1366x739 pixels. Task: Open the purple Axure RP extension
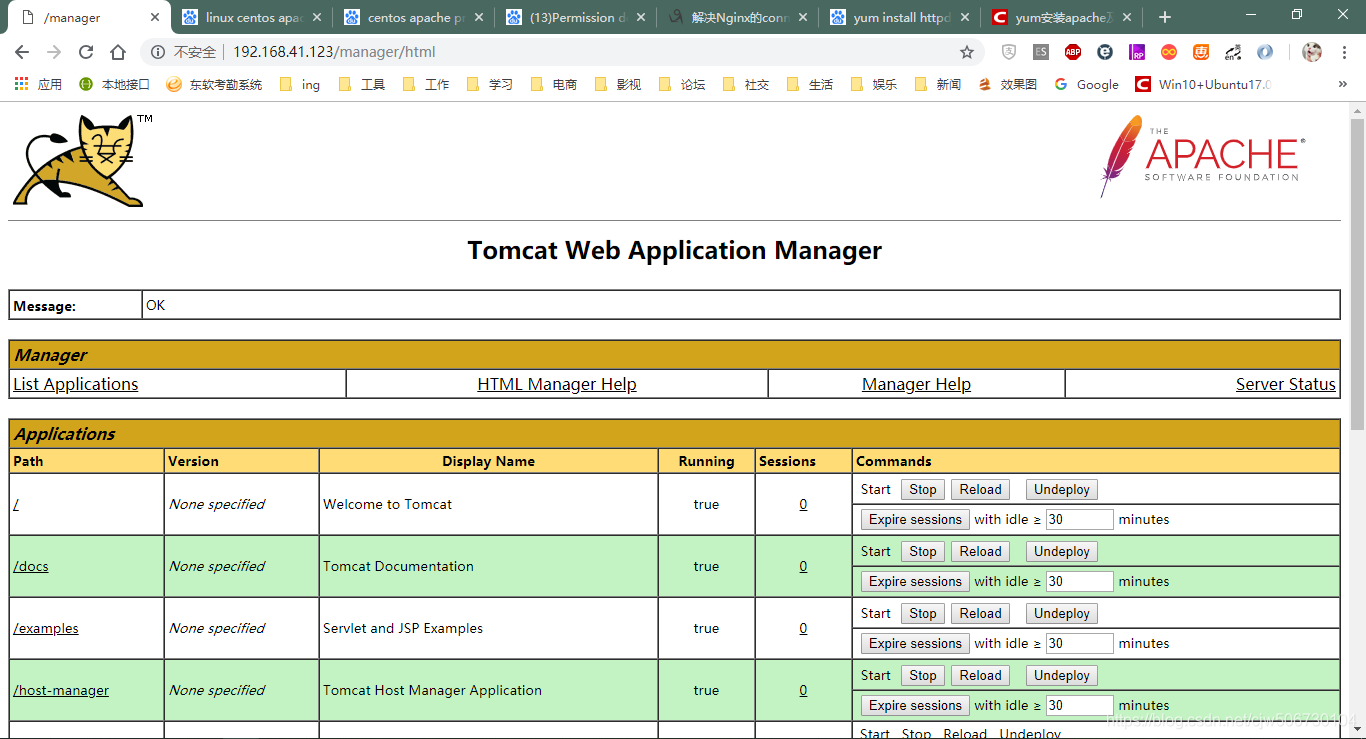(x=1137, y=52)
